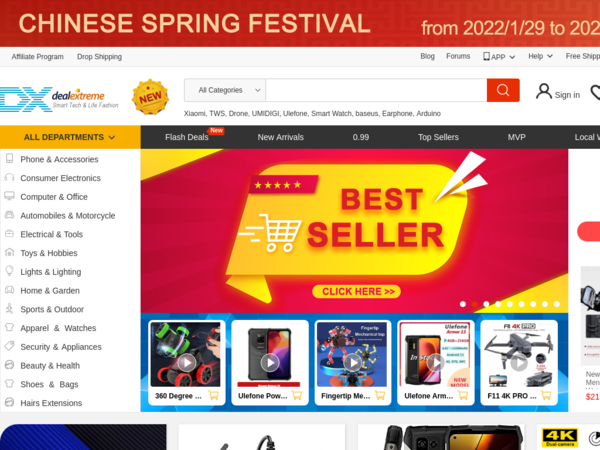Expand the APP dropdown in top bar
Screen dimensions: 600x450
499,57
